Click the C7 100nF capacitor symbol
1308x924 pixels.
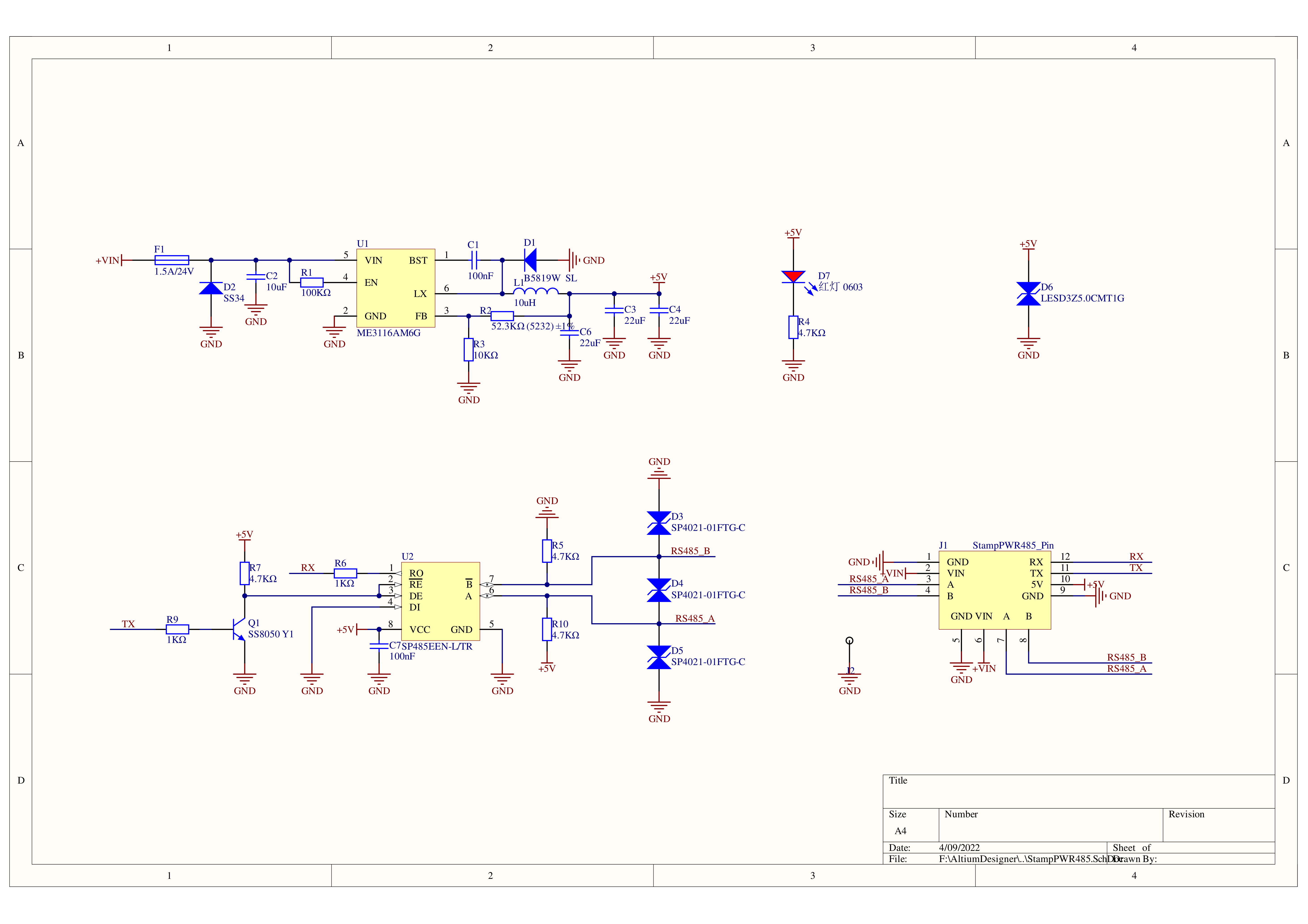379,646
